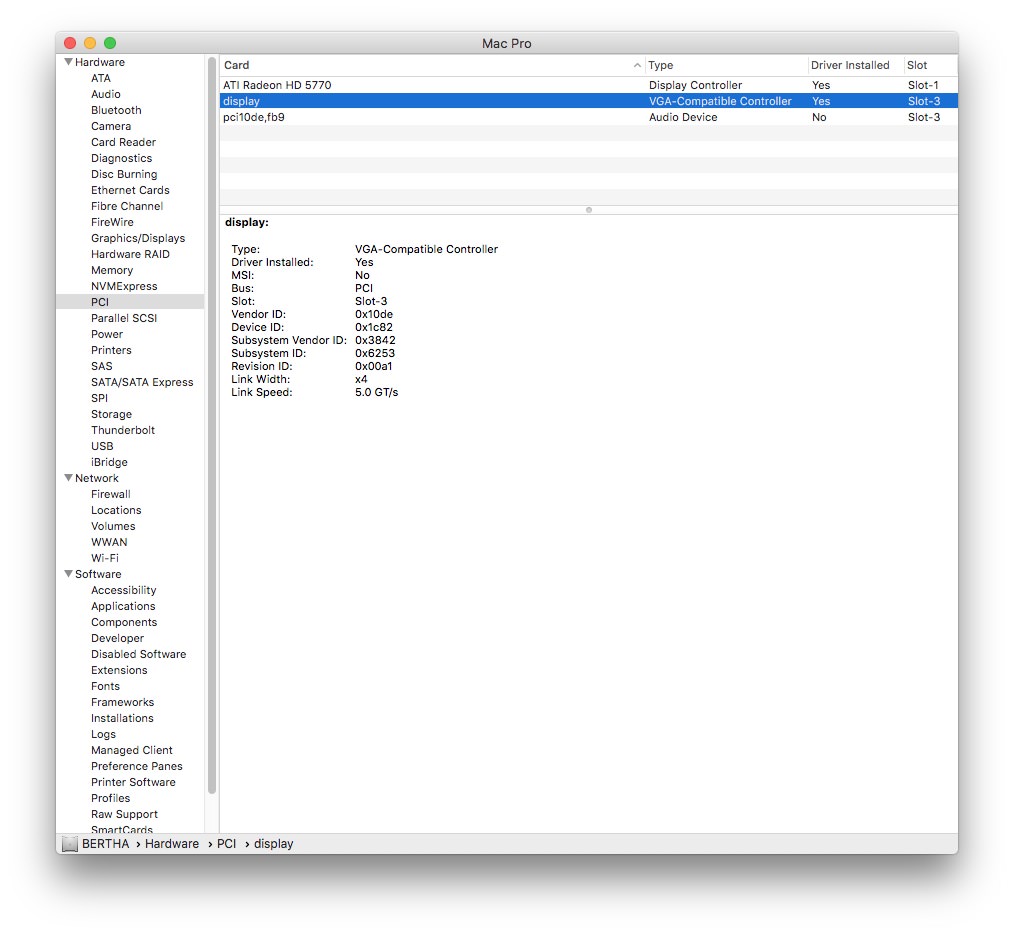
Task: Open Audio in the sidebar
Action: [105, 94]
